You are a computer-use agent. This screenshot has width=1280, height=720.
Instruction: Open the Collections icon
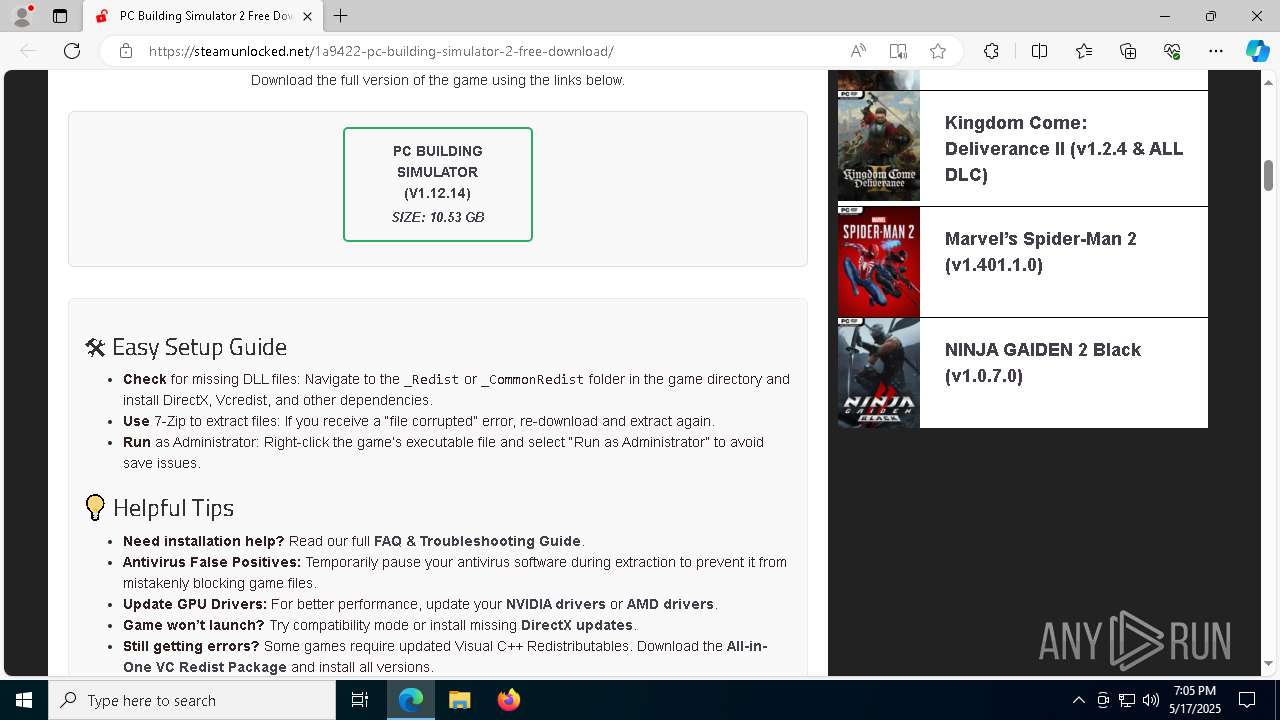[x=1128, y=51]
